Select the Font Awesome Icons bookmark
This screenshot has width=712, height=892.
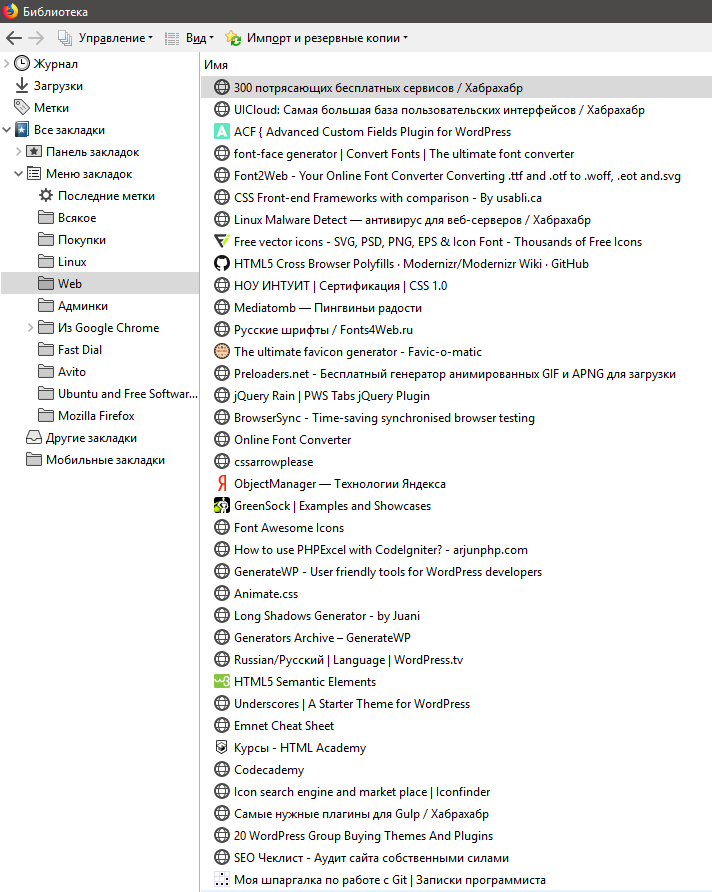(288, 528)
